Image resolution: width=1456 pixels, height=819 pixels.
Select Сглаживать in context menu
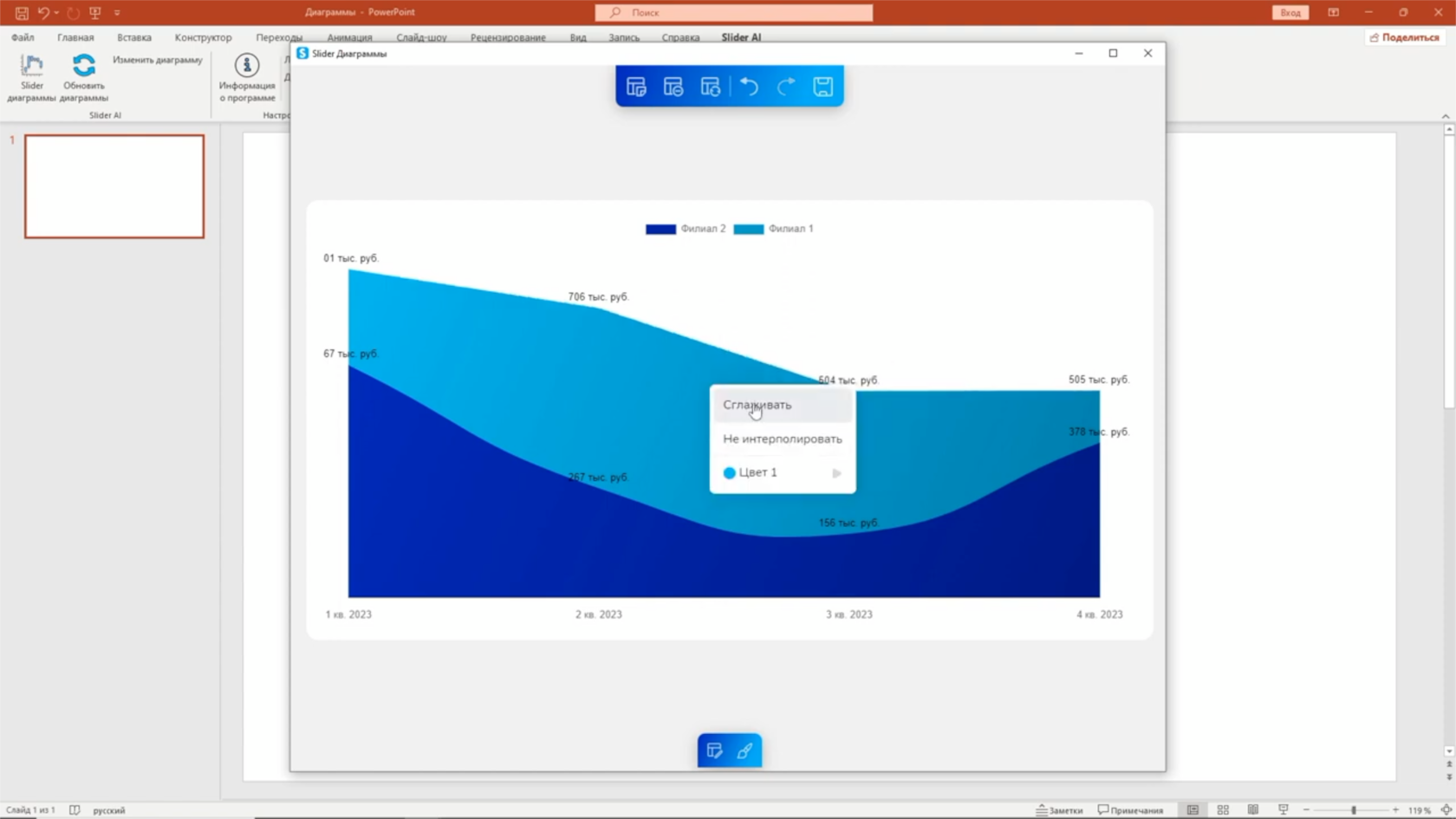(783, 405)
